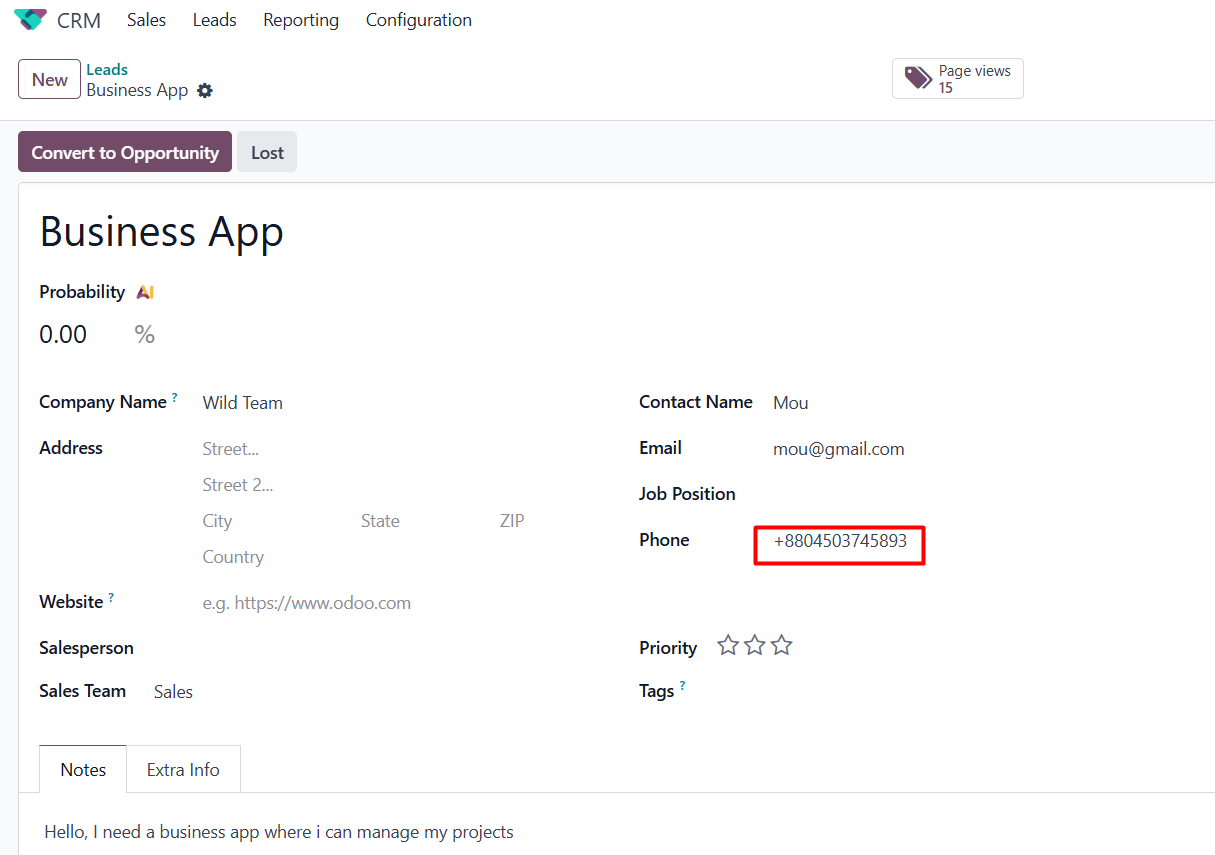Go back to Leads breadcrumb

click(x=107, y=69)
